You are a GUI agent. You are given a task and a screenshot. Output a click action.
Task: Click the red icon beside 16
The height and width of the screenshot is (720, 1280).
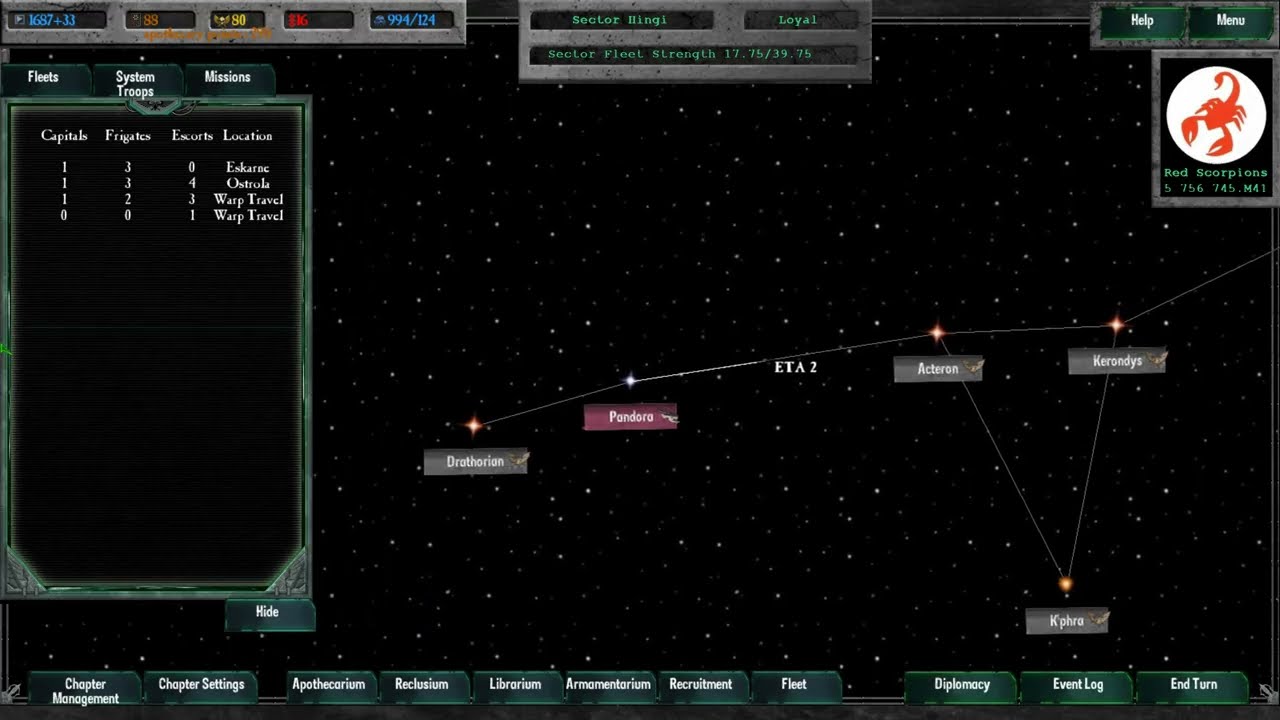coord(292,20)
